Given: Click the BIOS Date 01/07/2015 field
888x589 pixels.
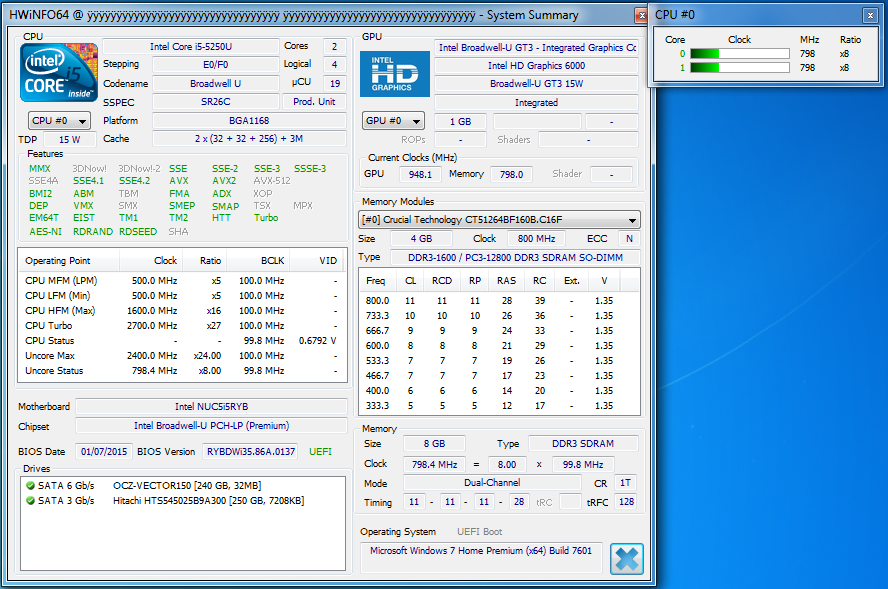Looking at the screenshot, I should click(104, 452).
